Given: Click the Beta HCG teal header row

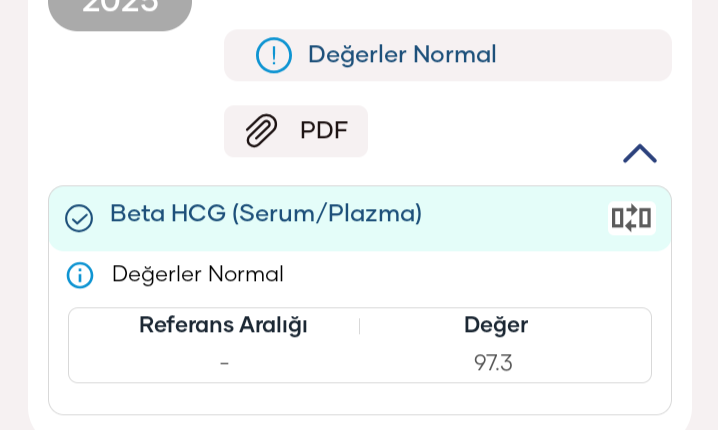Looking at the screenshot, I should coord(360,218).
